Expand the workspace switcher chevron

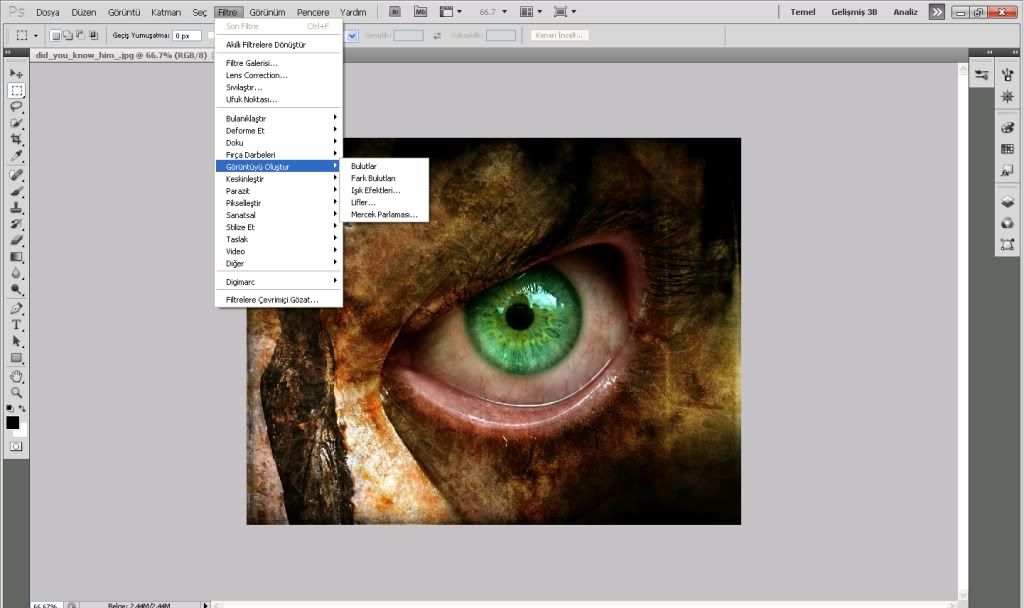[936, 12]
